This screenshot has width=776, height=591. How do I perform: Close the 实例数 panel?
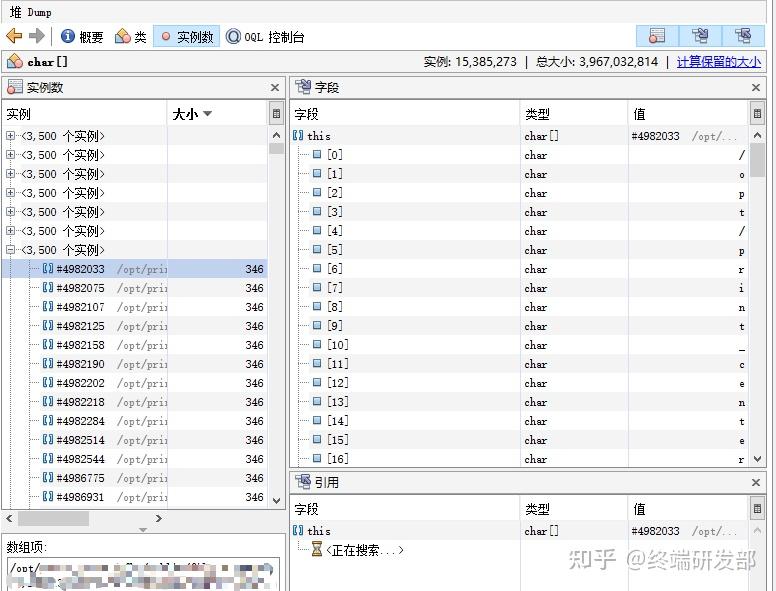[275, 88]
